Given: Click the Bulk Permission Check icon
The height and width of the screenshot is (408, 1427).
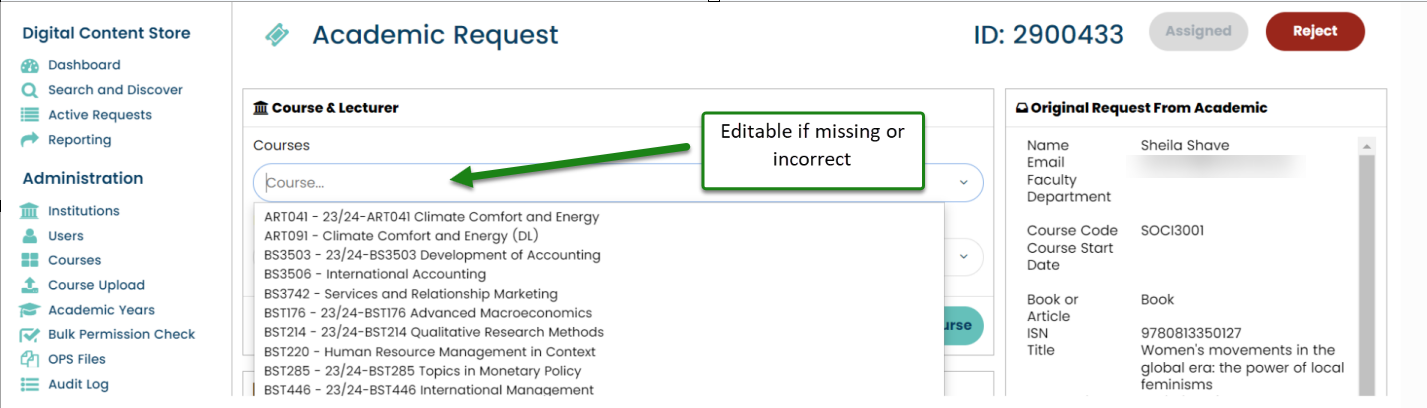Looking at the screenshot, I should pyautogui.click(x=29, y=334).
